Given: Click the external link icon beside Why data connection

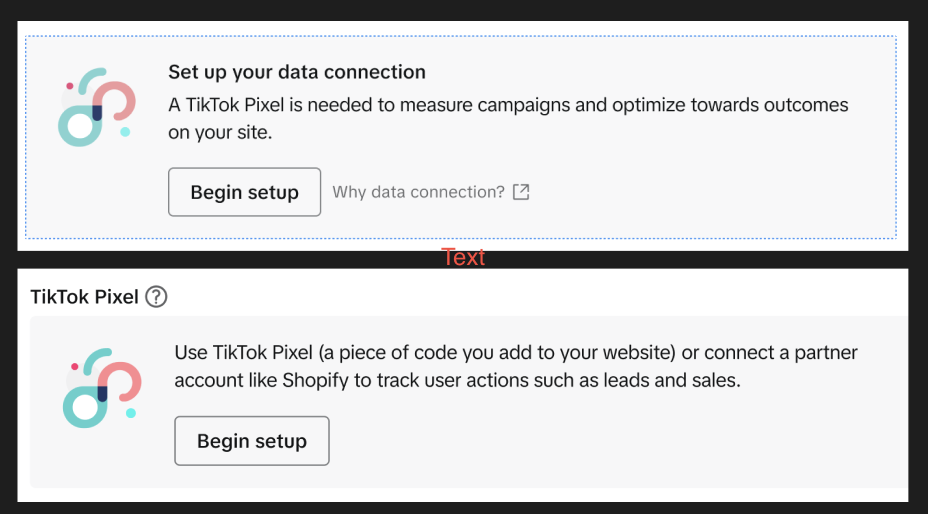Looking at the screenshot, I should 521,192.
